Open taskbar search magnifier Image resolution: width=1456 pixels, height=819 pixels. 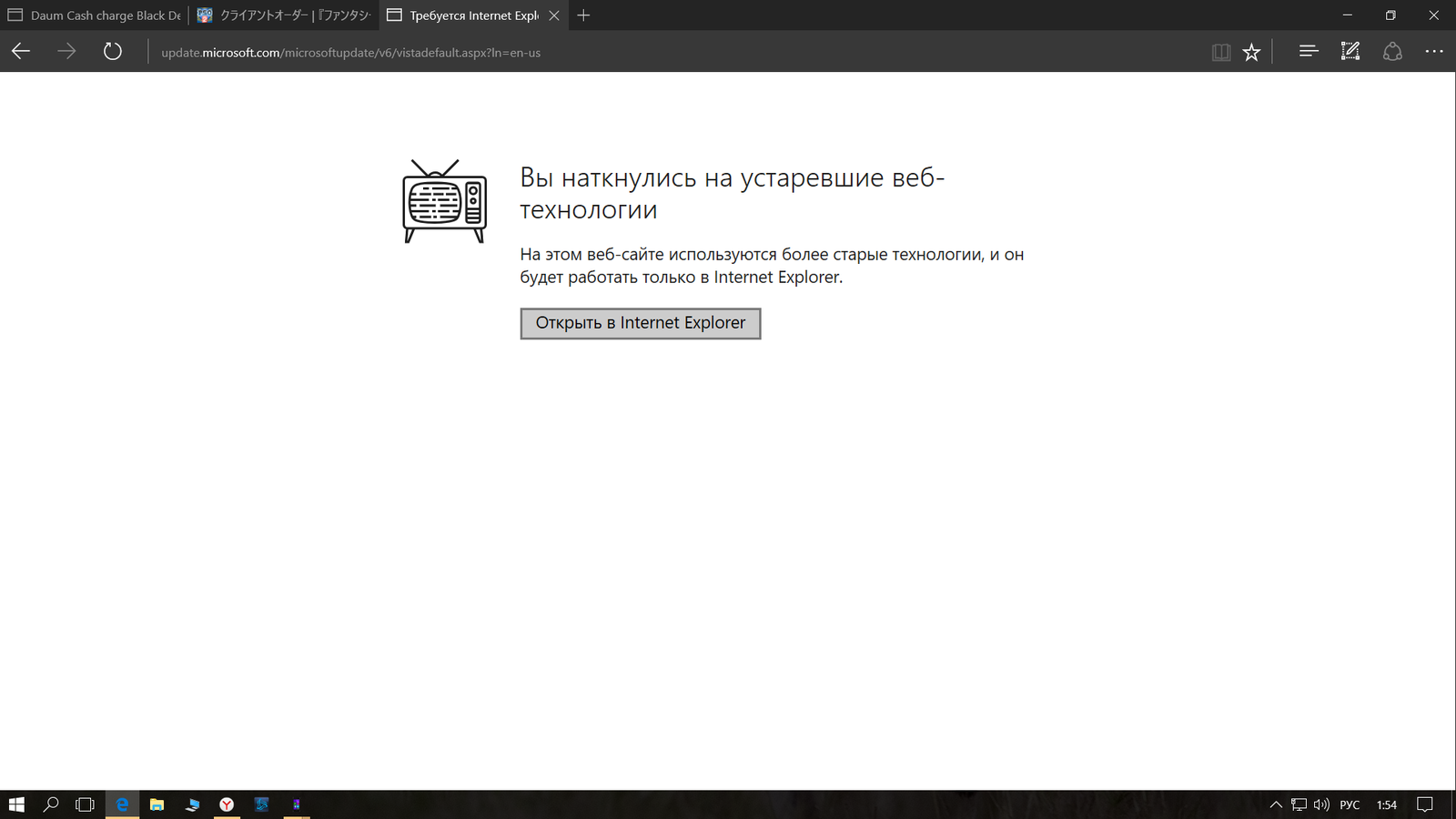click(x=51, y=804)
